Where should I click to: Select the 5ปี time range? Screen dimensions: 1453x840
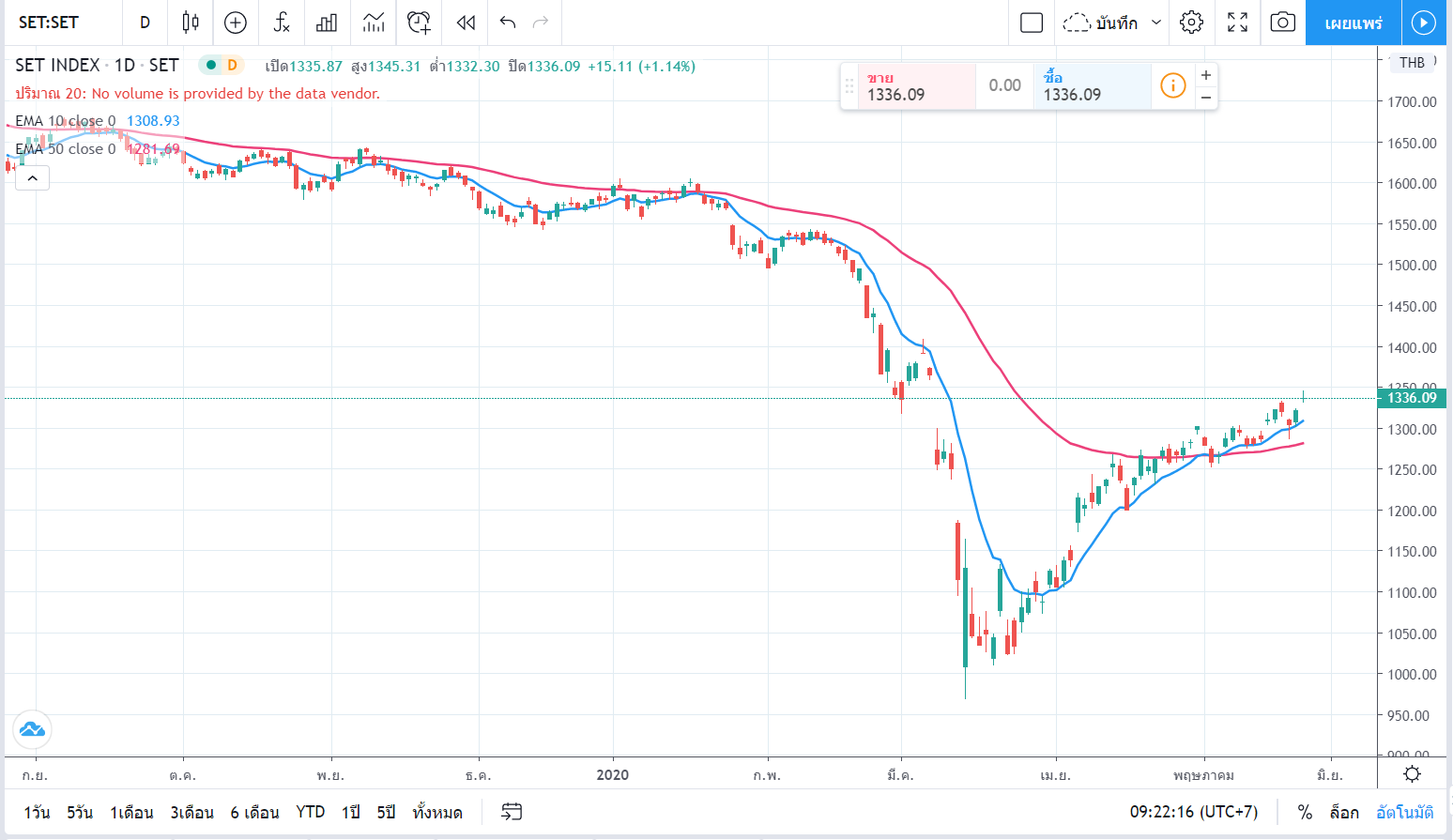click(x=387, y=812)
